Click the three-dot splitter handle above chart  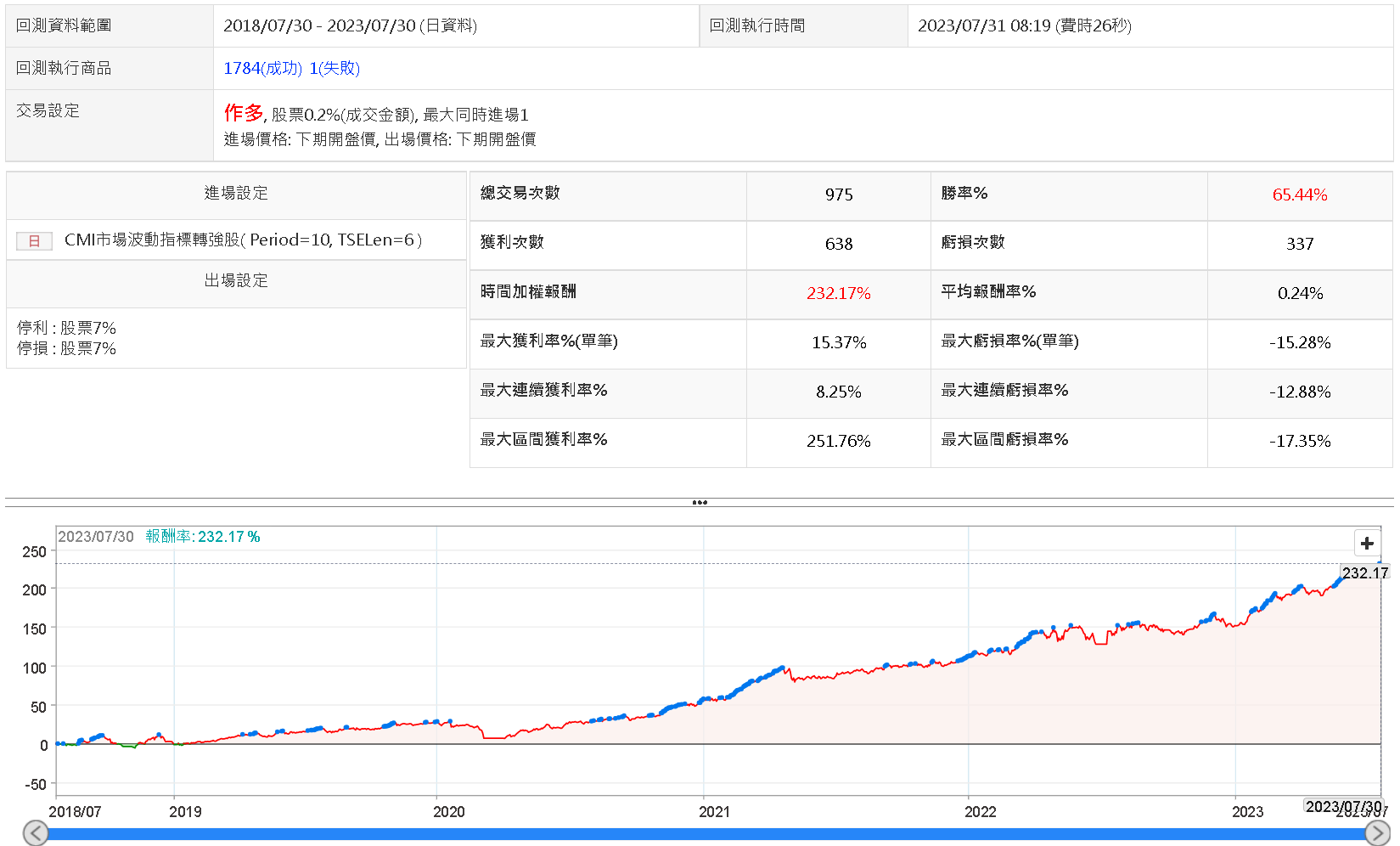click(700, 502)
